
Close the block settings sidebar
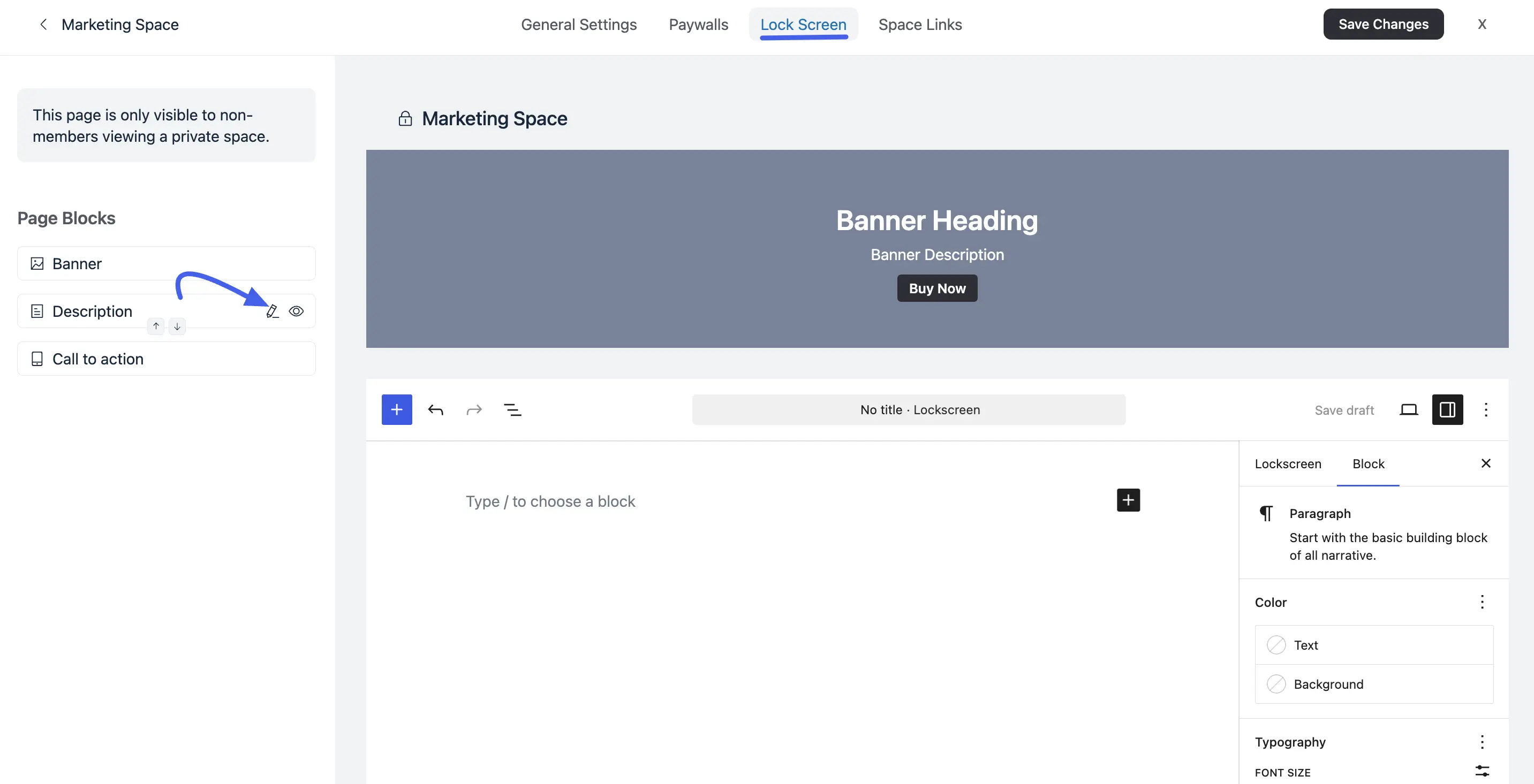[1485, 463]
